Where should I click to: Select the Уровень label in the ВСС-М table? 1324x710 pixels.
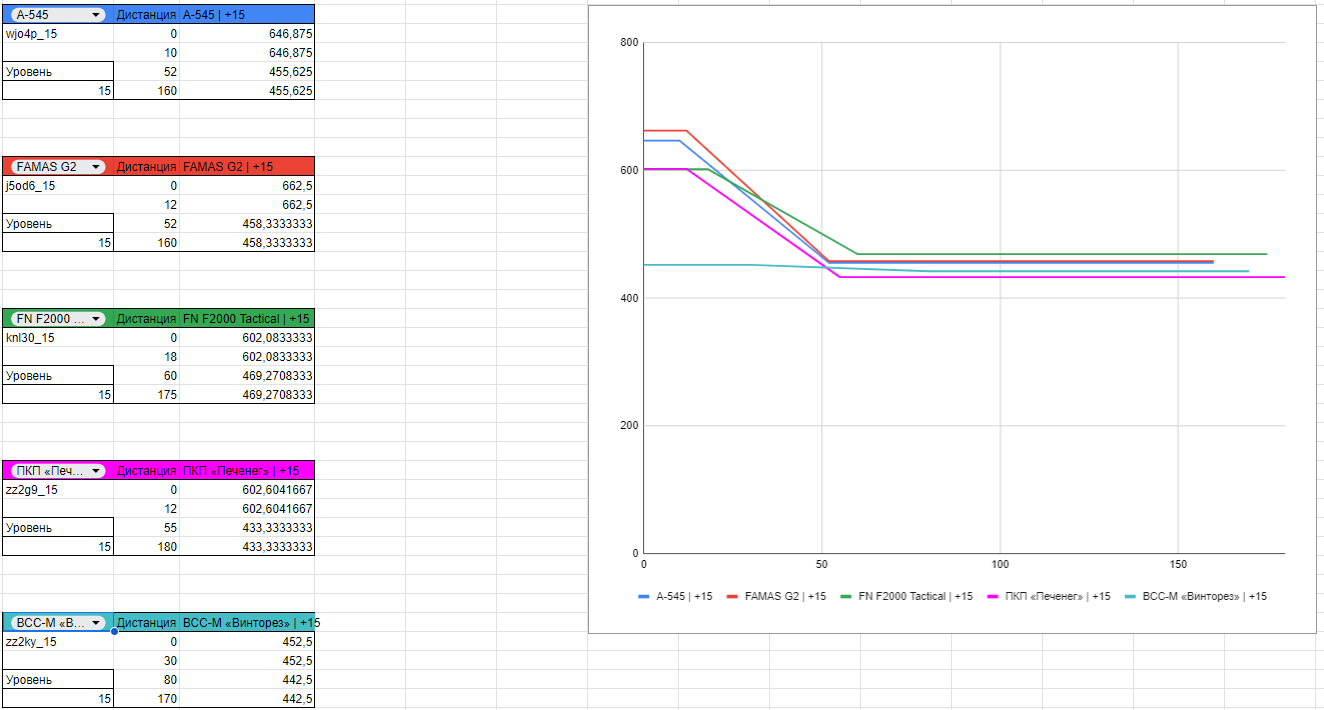[x=58, y=680]
